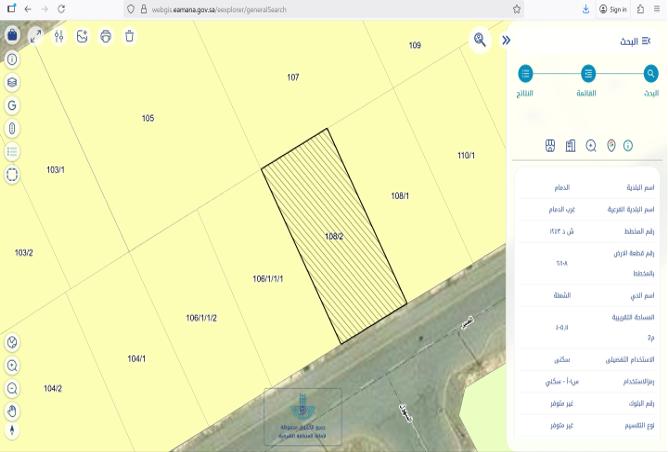Viewport: 668px width, 452px height.
Task: Toggle the fullscreen expand arrows
Action: pyautogui.click(x=35, y=36)
